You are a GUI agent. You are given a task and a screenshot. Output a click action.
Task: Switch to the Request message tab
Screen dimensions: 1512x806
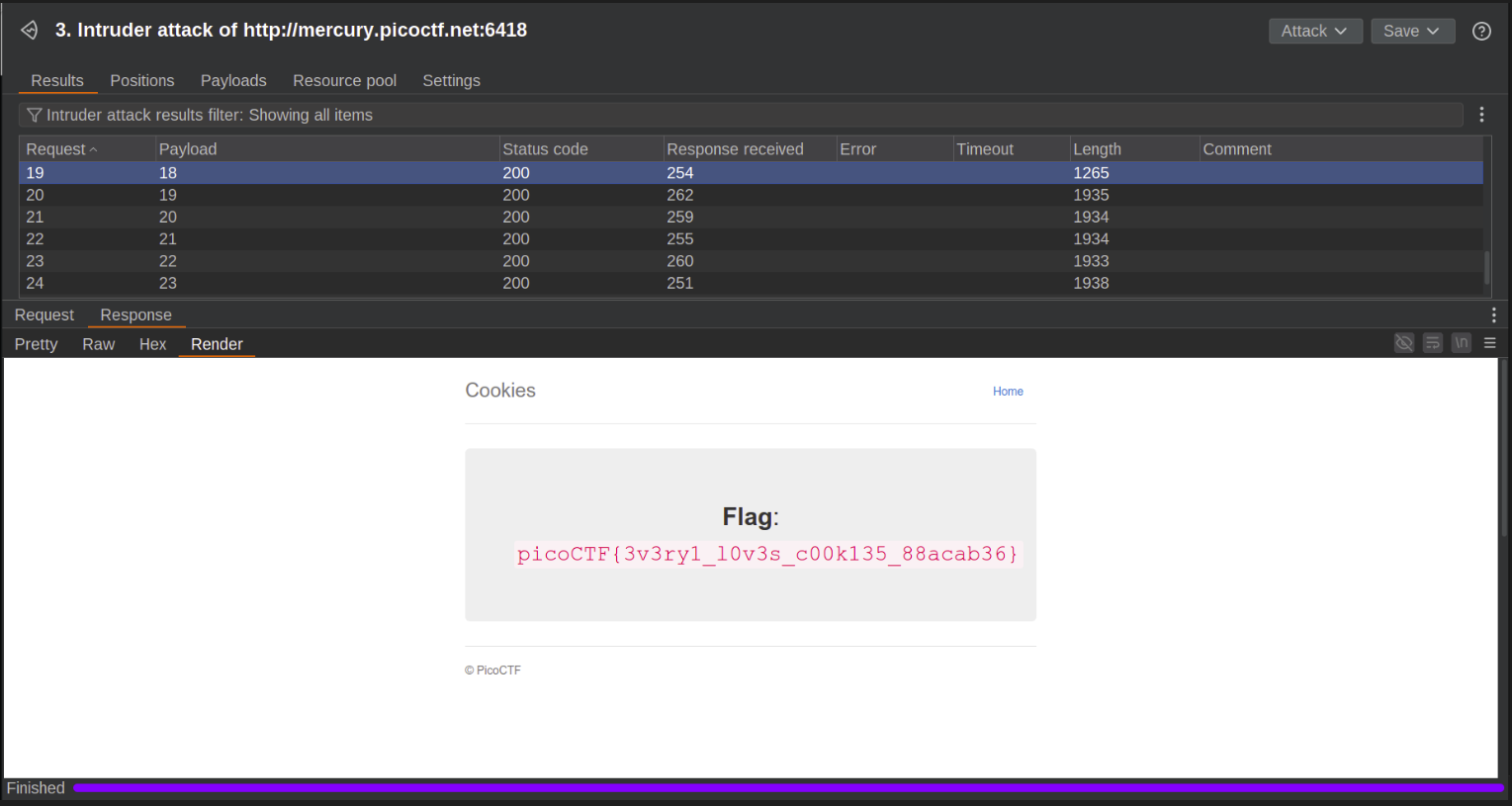[x=44, y=314]
